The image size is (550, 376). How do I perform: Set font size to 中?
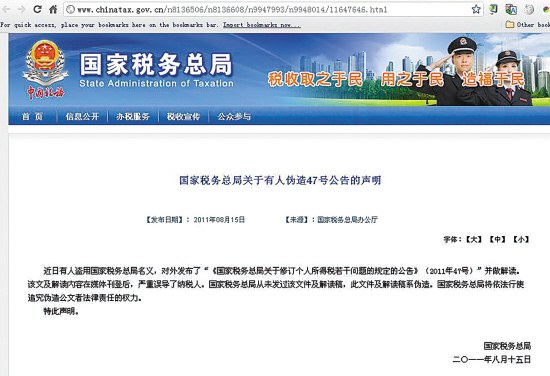pos(497,240)
